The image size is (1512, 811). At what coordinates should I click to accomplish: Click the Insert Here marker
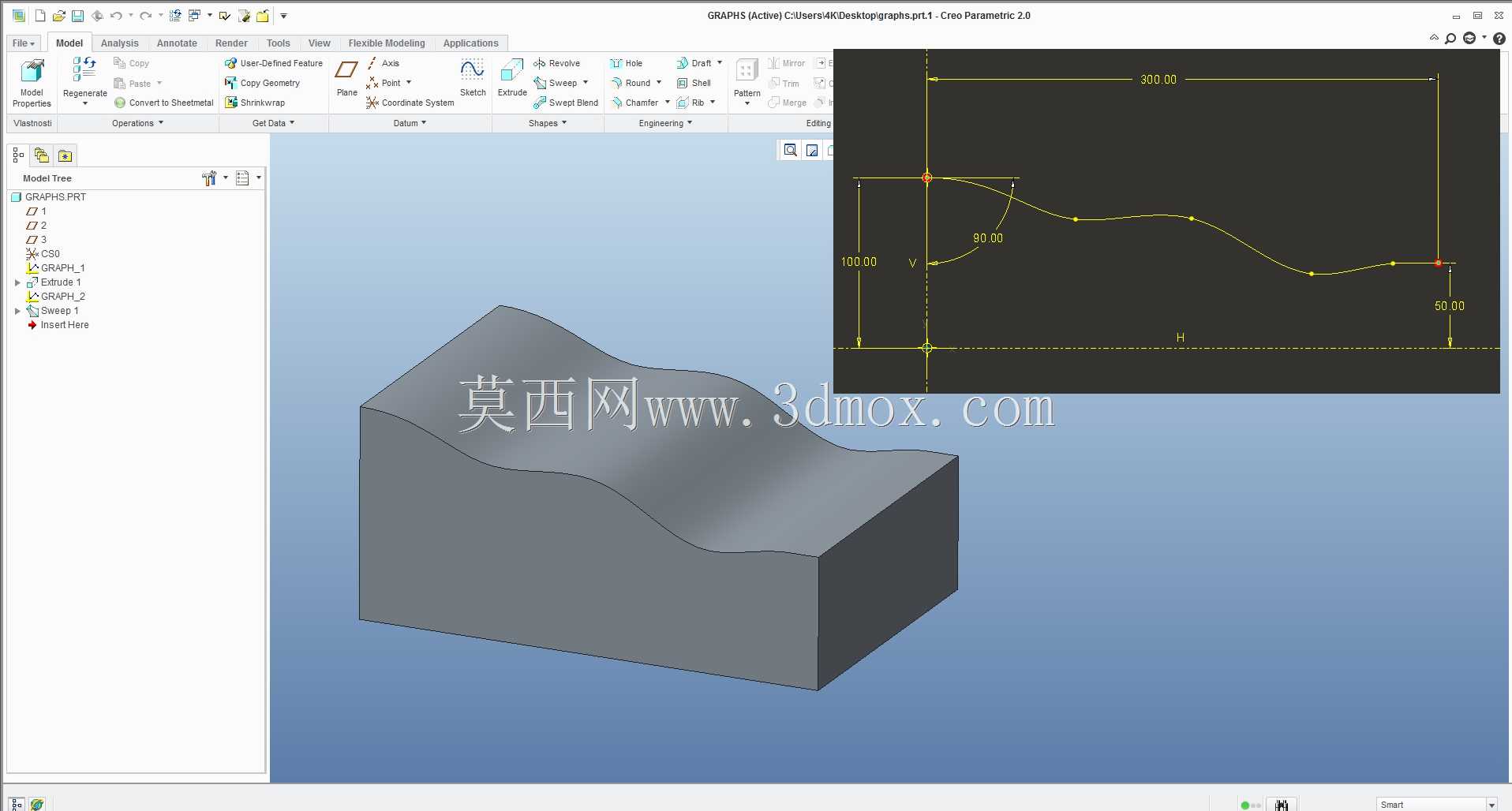[x=58, y=325]
